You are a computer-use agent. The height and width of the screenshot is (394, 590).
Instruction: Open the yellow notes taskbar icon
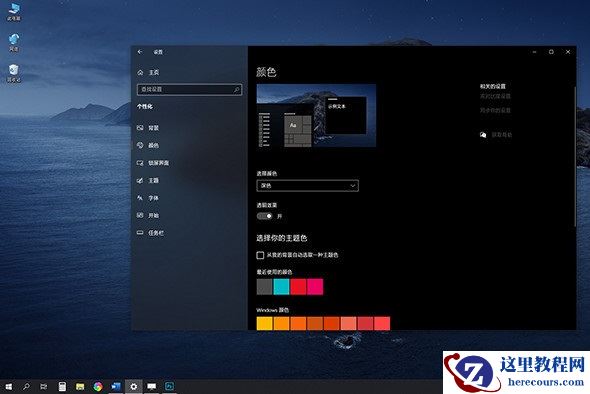[x=80, y=386]
